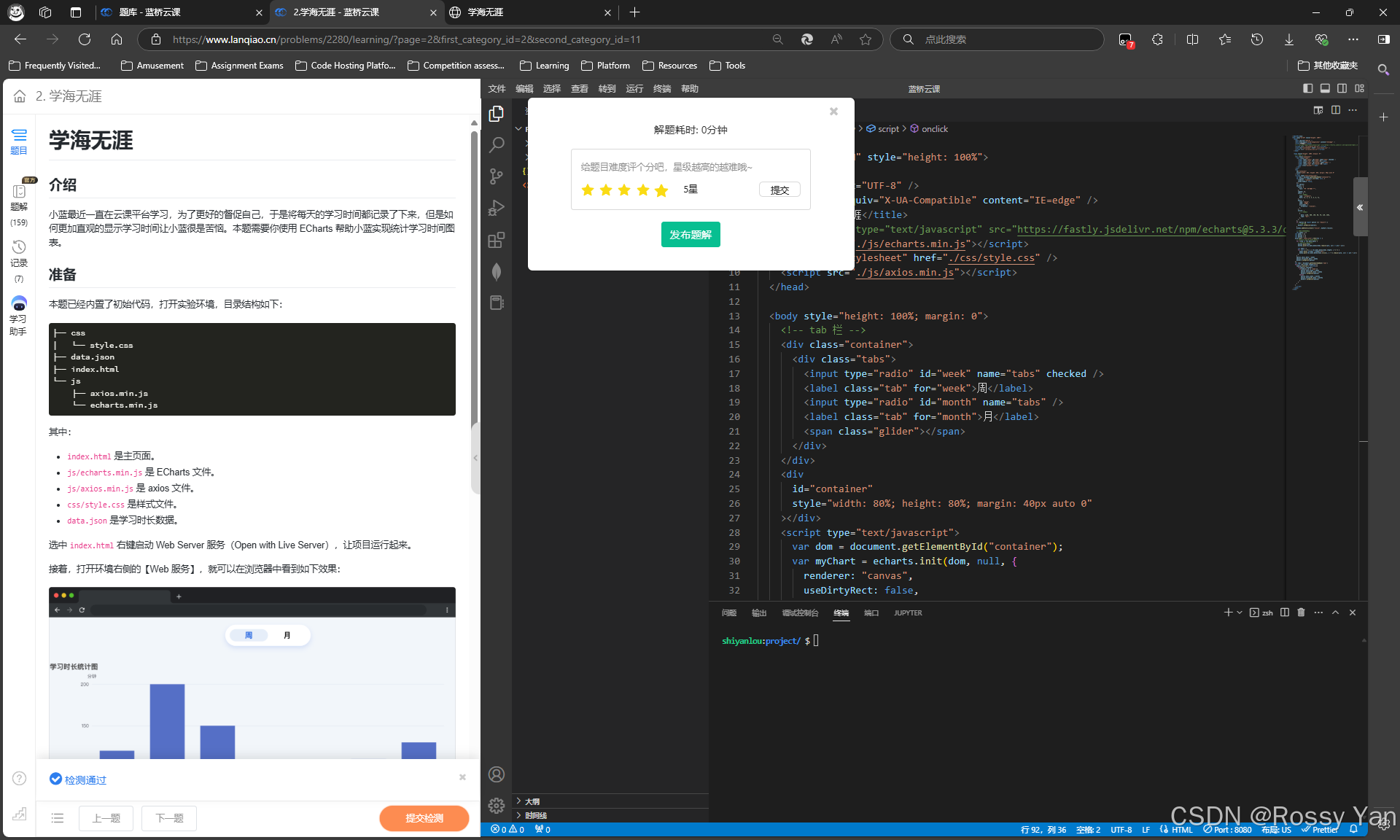Open the Extensions view
Screen dimensions: 1400x840
pyautogui.click(x=497, y=240)
